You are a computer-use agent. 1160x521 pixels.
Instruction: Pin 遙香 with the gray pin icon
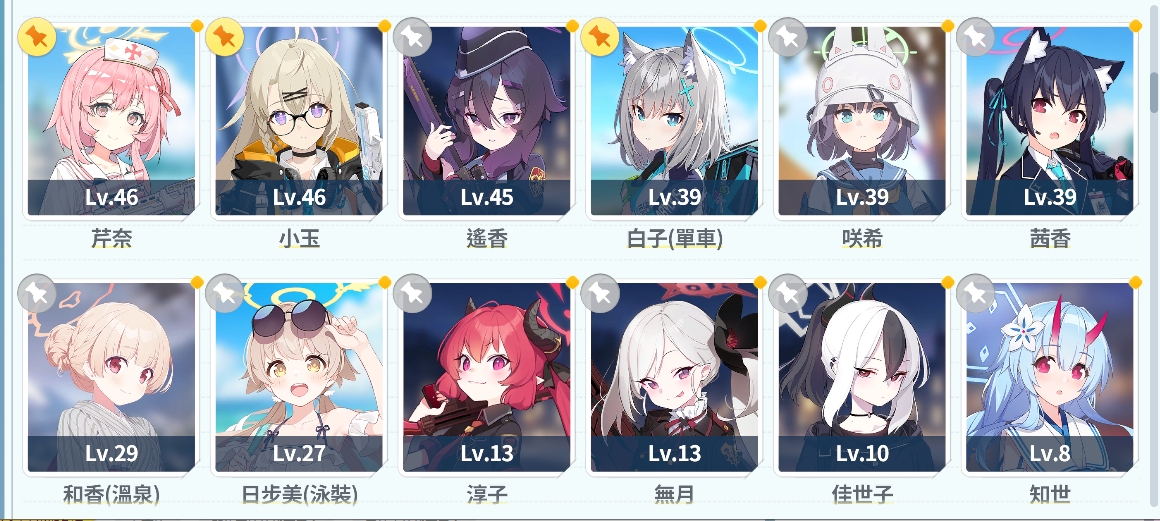click(x=413, y=37)
